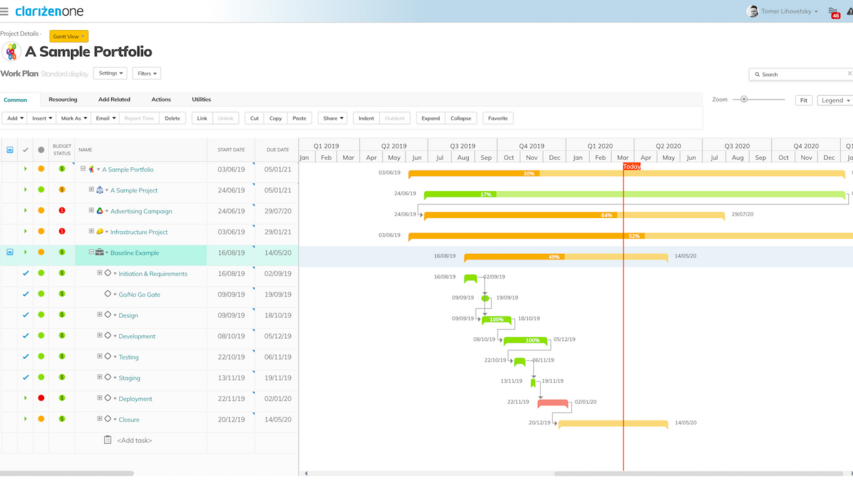
Task: Clear the search box with X icon
Action: [849, 74]
